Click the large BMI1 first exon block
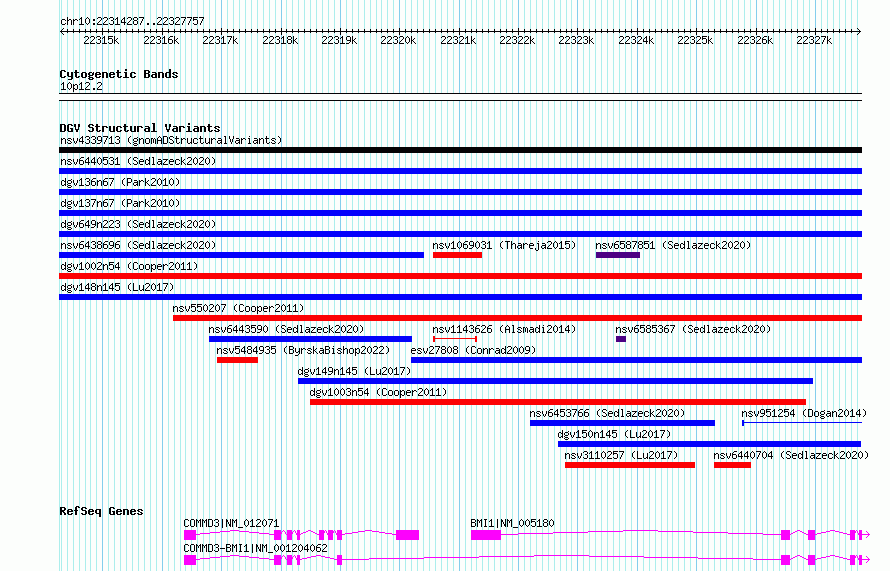This screenshot has width=890, height=571. coord(486,535)
